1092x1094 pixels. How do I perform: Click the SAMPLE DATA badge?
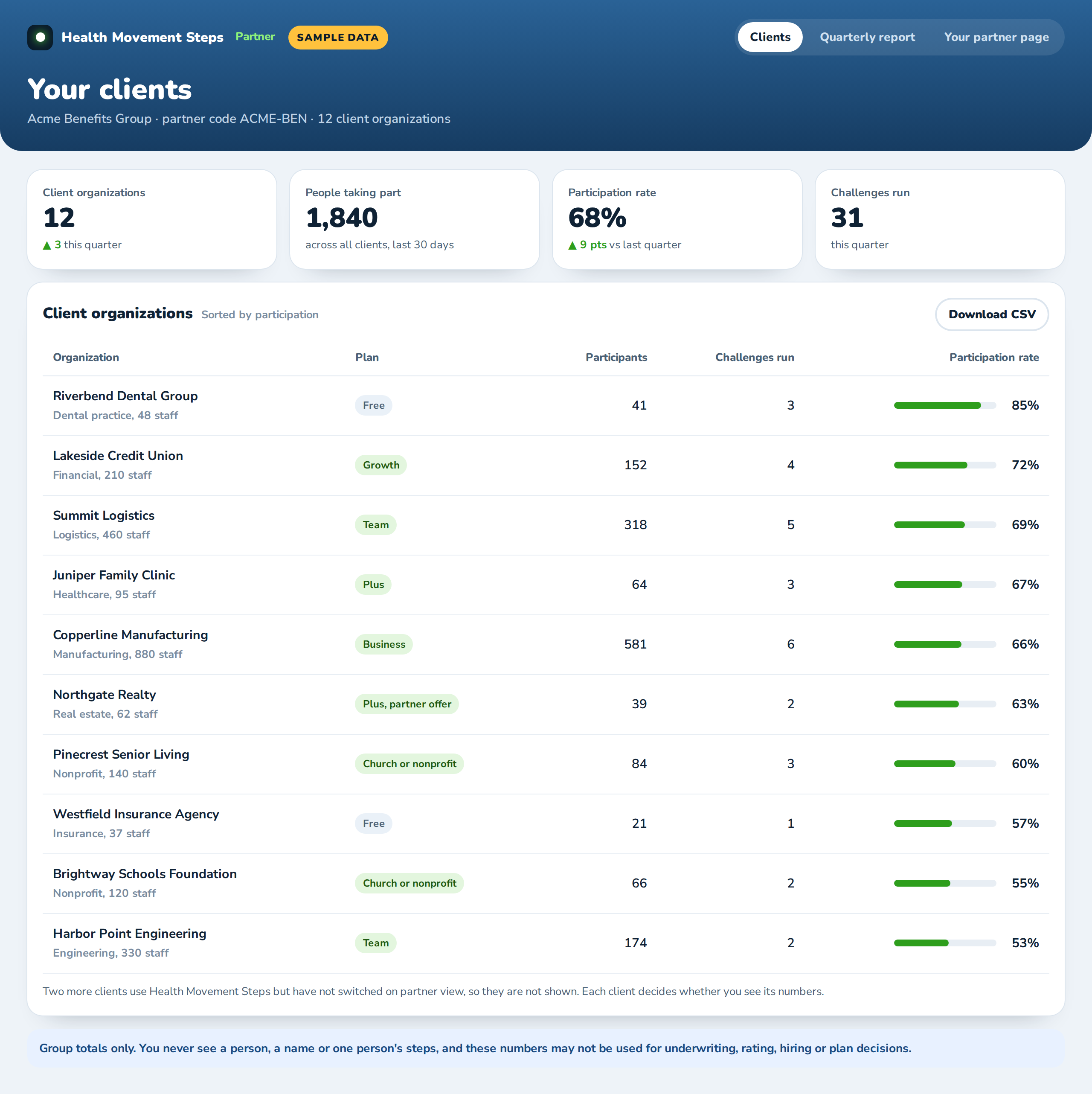[x=338, y=38]
